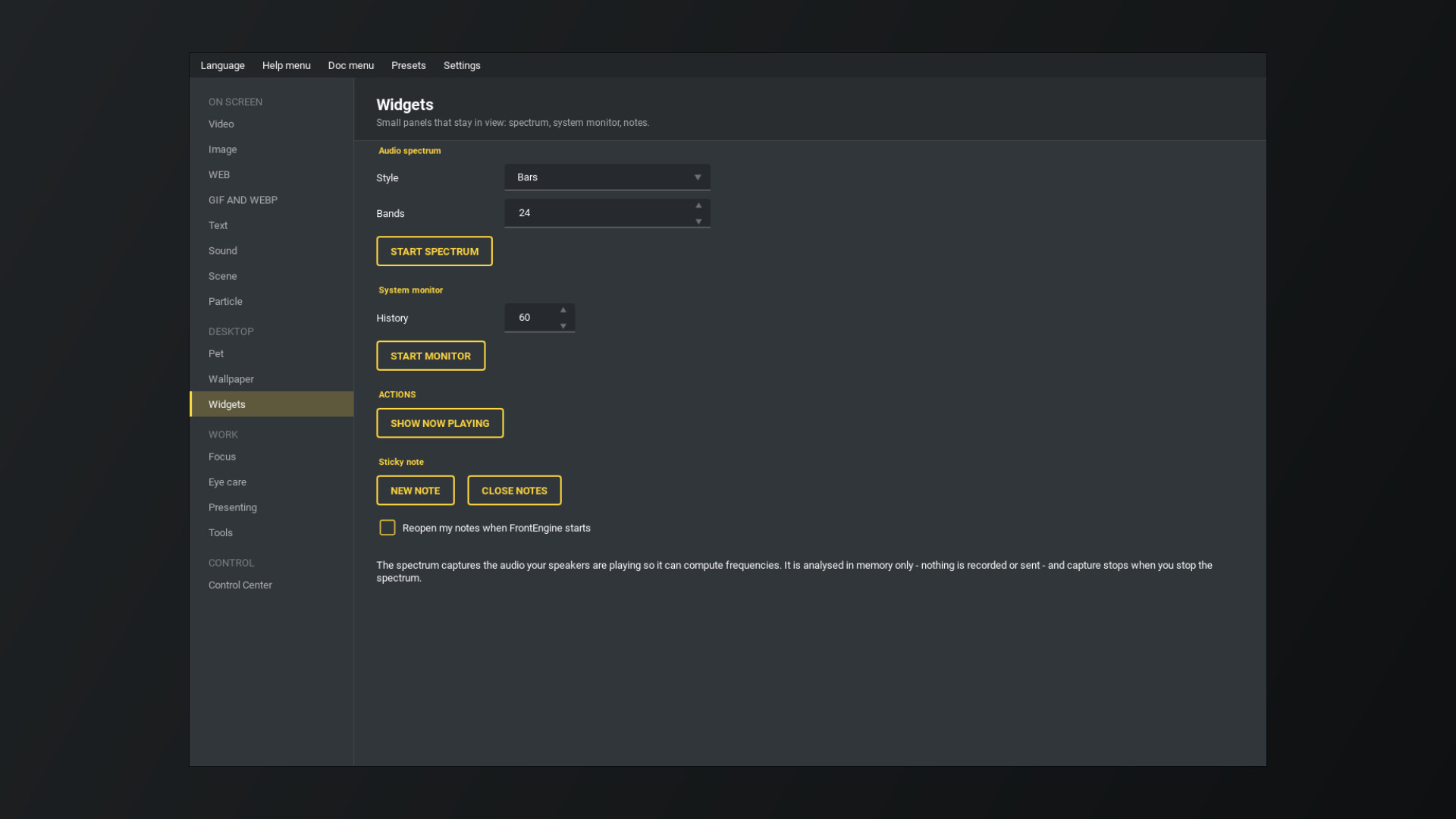Click the DESKTOP sidebar header

[x=231, y=331]
